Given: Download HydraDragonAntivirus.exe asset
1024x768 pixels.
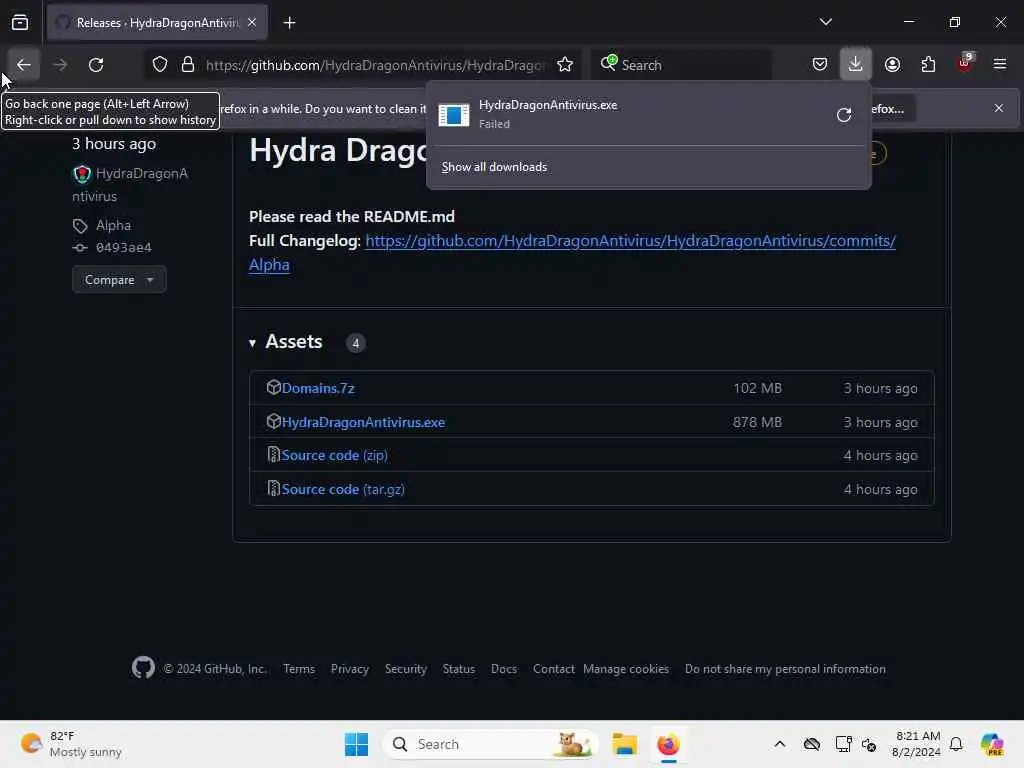Looking at the screenshot, I should 363,422.
